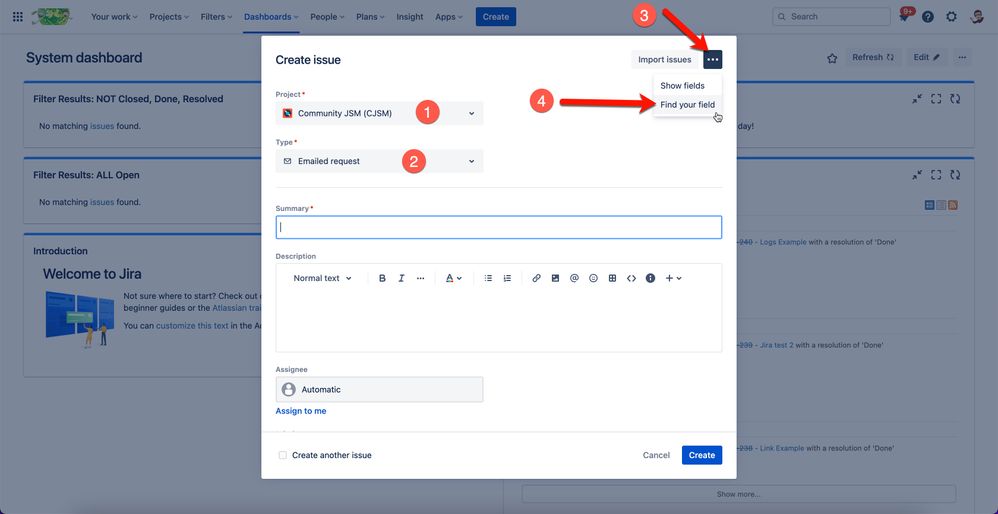The image size is (998, 514).
Task: Open the Assignee Automatic selector
Action: pyautogui.click(x=379, y=389)
